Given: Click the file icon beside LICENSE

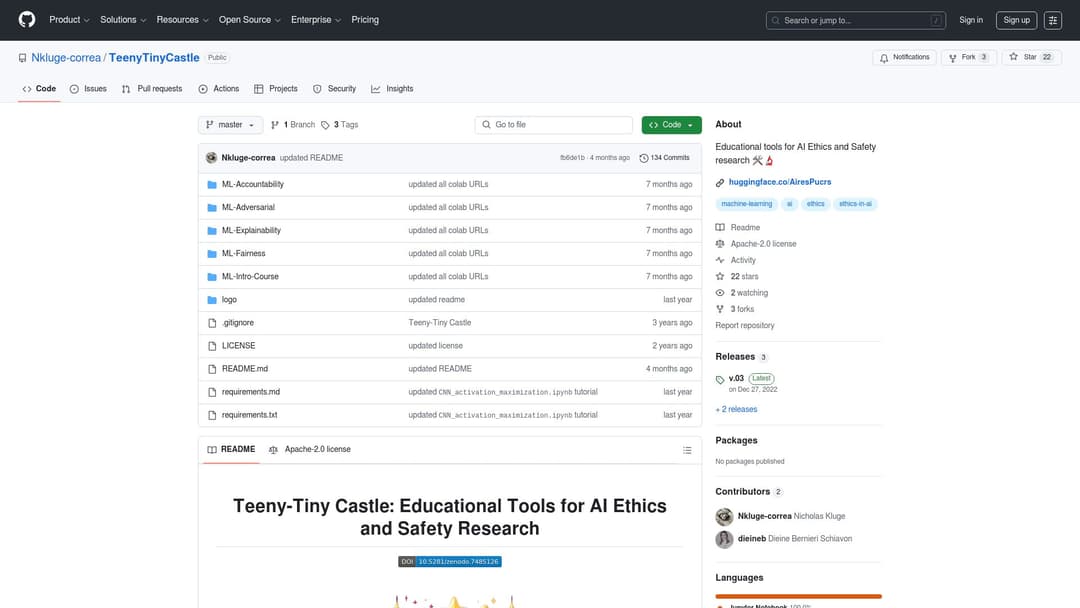Looking at the screenshot, I should (212, 346).
